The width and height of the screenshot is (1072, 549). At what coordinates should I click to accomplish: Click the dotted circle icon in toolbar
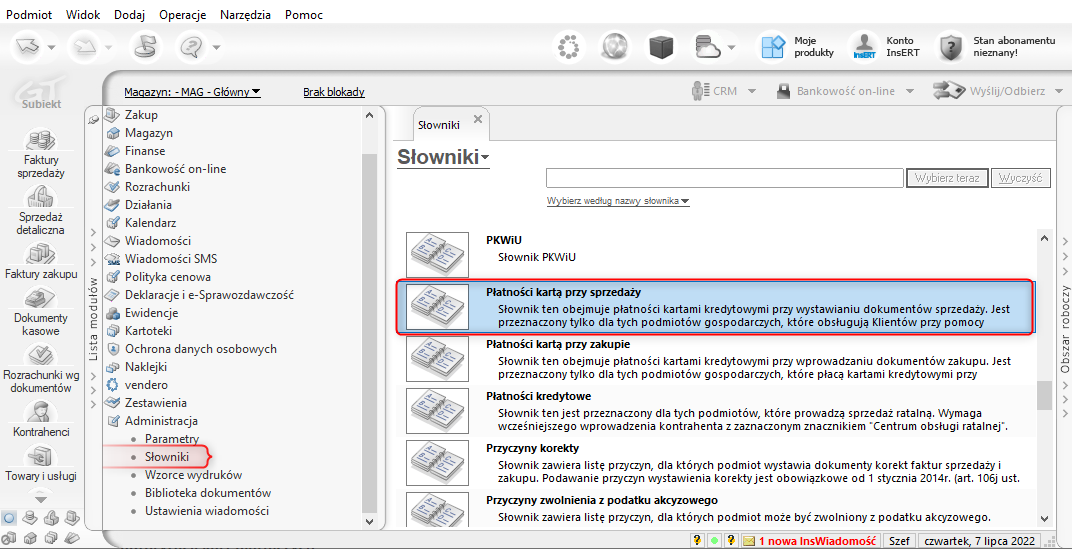[568, 46]
